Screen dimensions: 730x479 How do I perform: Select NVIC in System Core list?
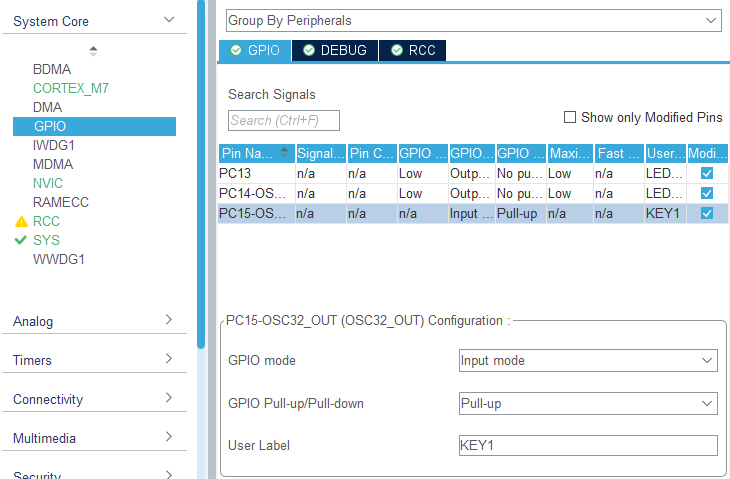47,183
